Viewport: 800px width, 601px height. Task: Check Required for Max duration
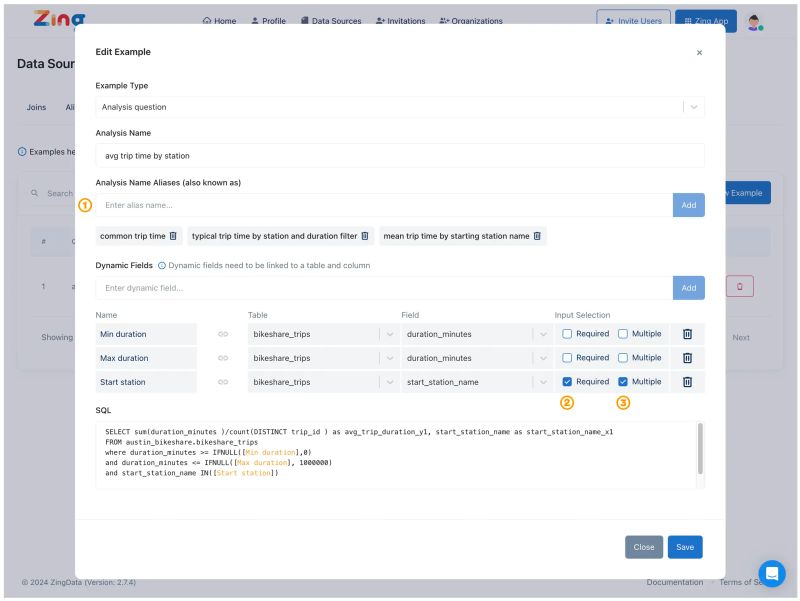pyautogui.click(x=567, y=358)
